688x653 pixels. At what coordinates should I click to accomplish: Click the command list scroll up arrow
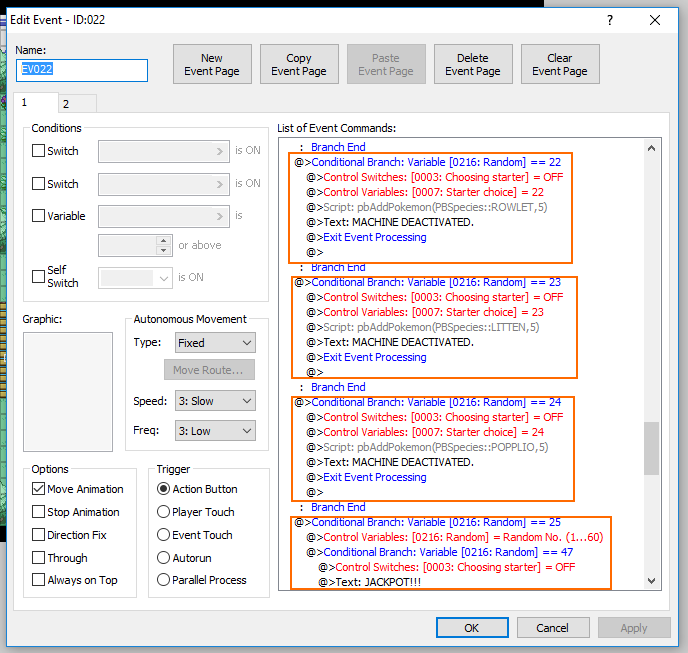click(652, 148)
